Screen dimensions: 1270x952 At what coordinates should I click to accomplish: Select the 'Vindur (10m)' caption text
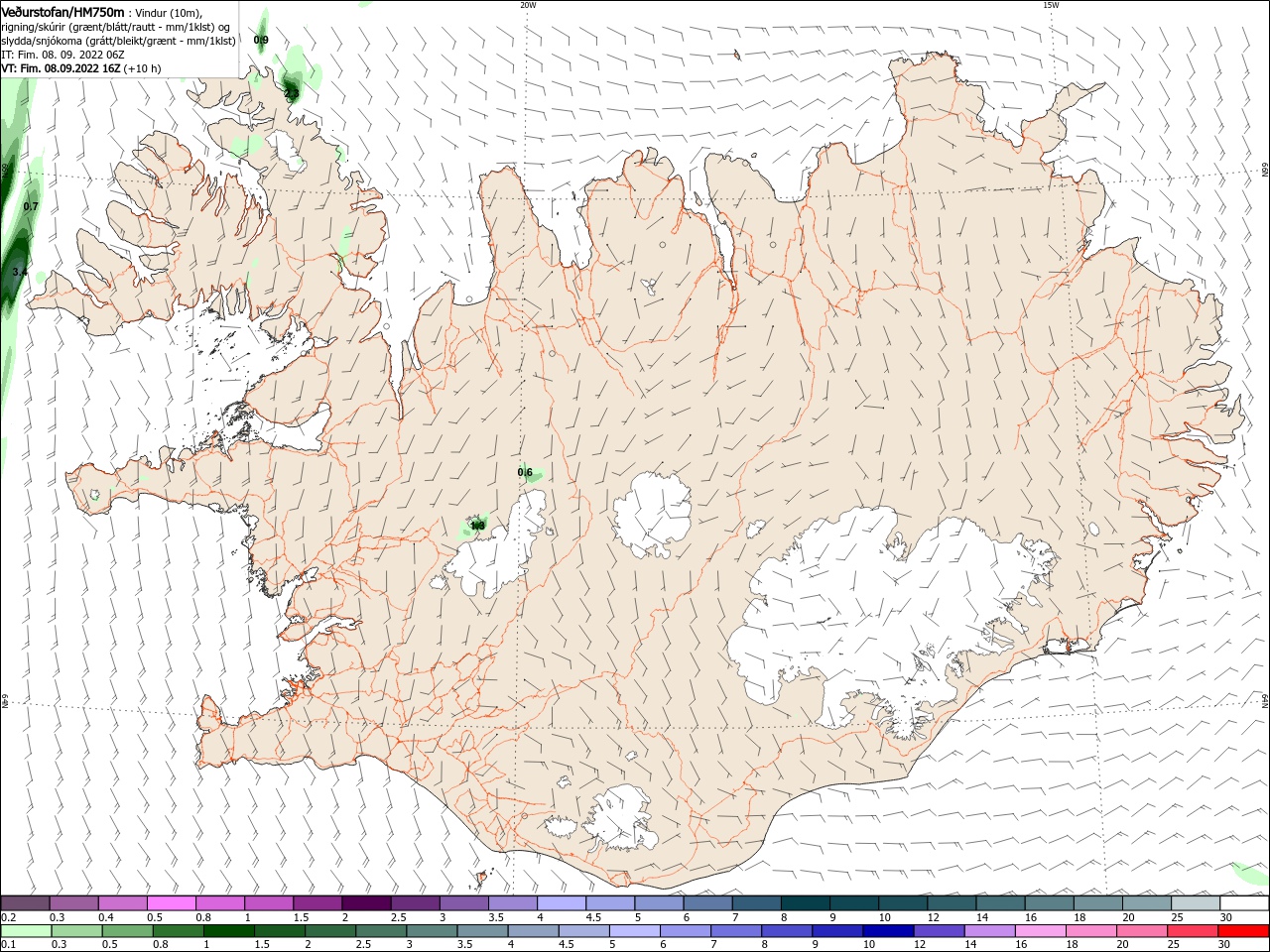click(170, 12)
